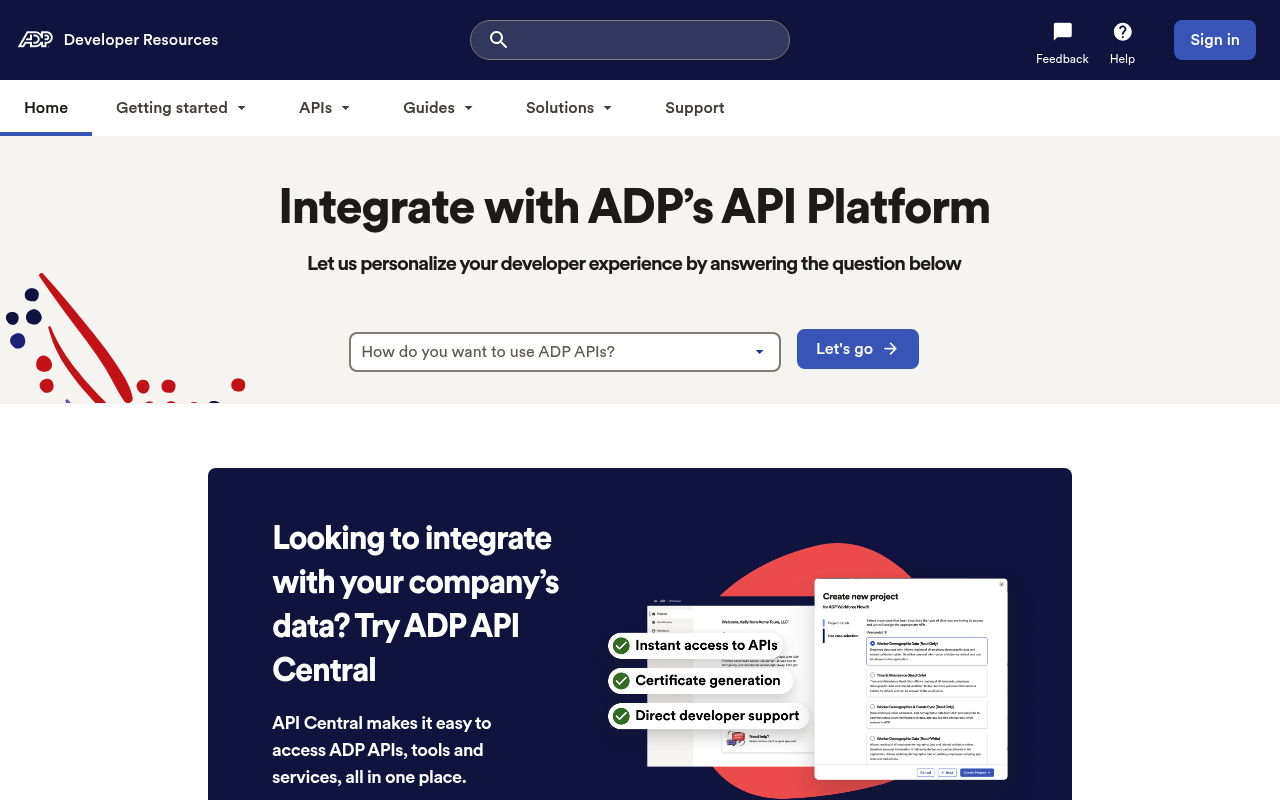Open the Help question mark icon
1280x800 pixels.
1122,32
